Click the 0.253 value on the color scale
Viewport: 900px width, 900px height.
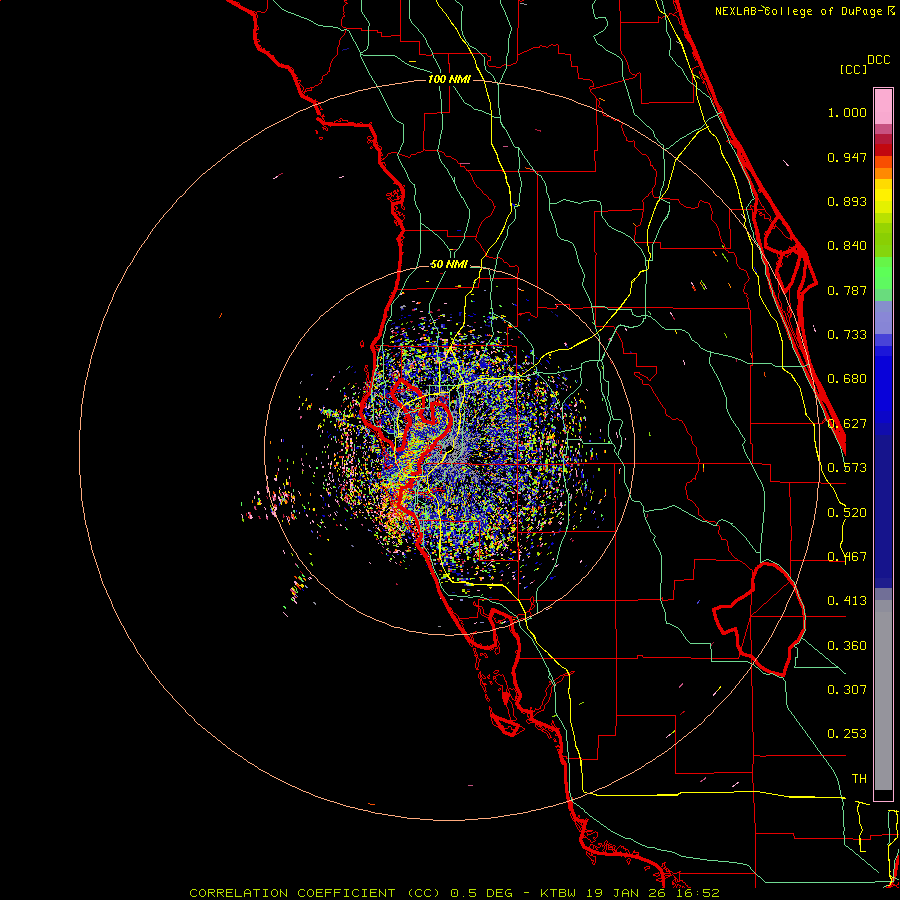click(x=847, y=734)
